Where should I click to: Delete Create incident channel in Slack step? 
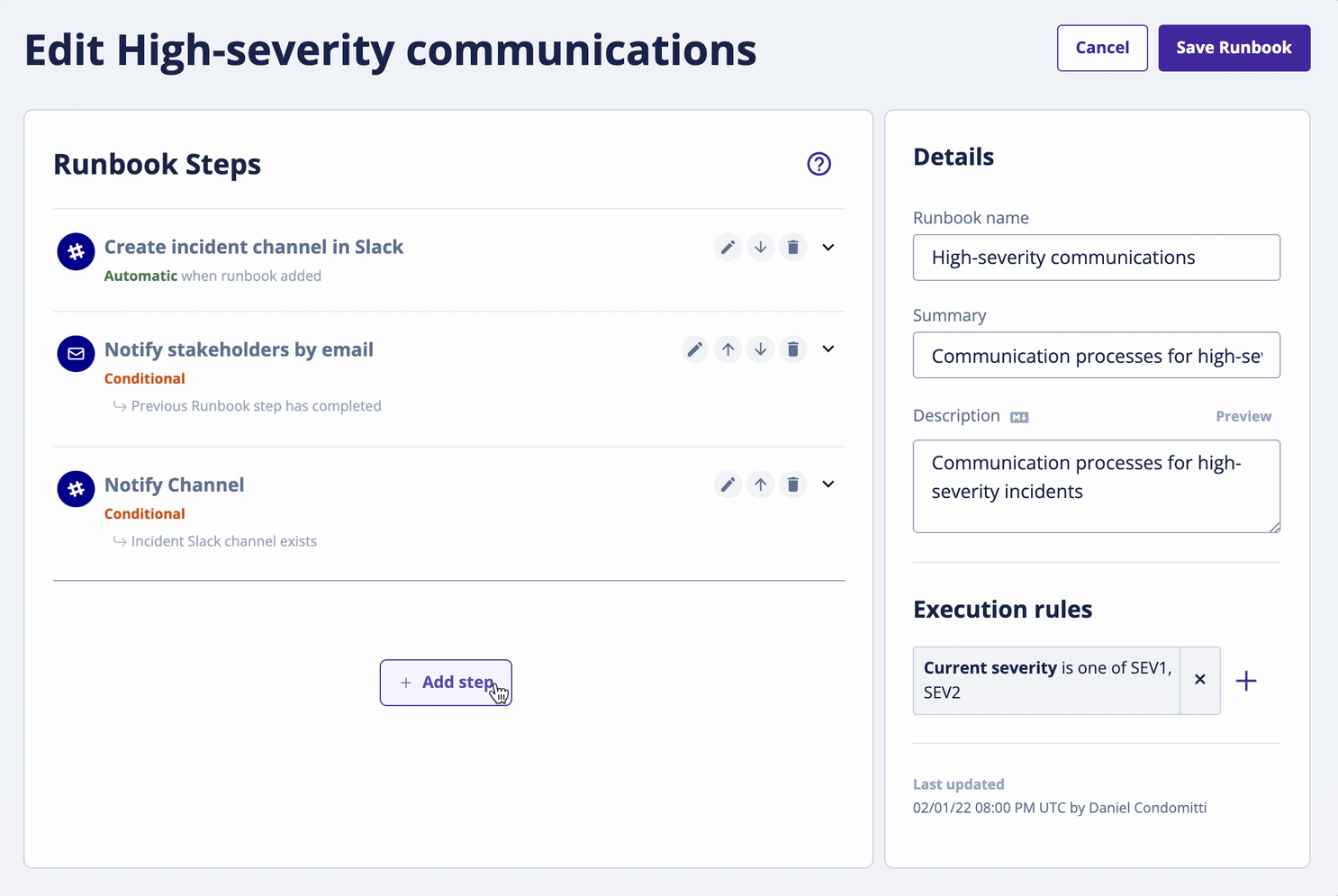tap(793, 247)
